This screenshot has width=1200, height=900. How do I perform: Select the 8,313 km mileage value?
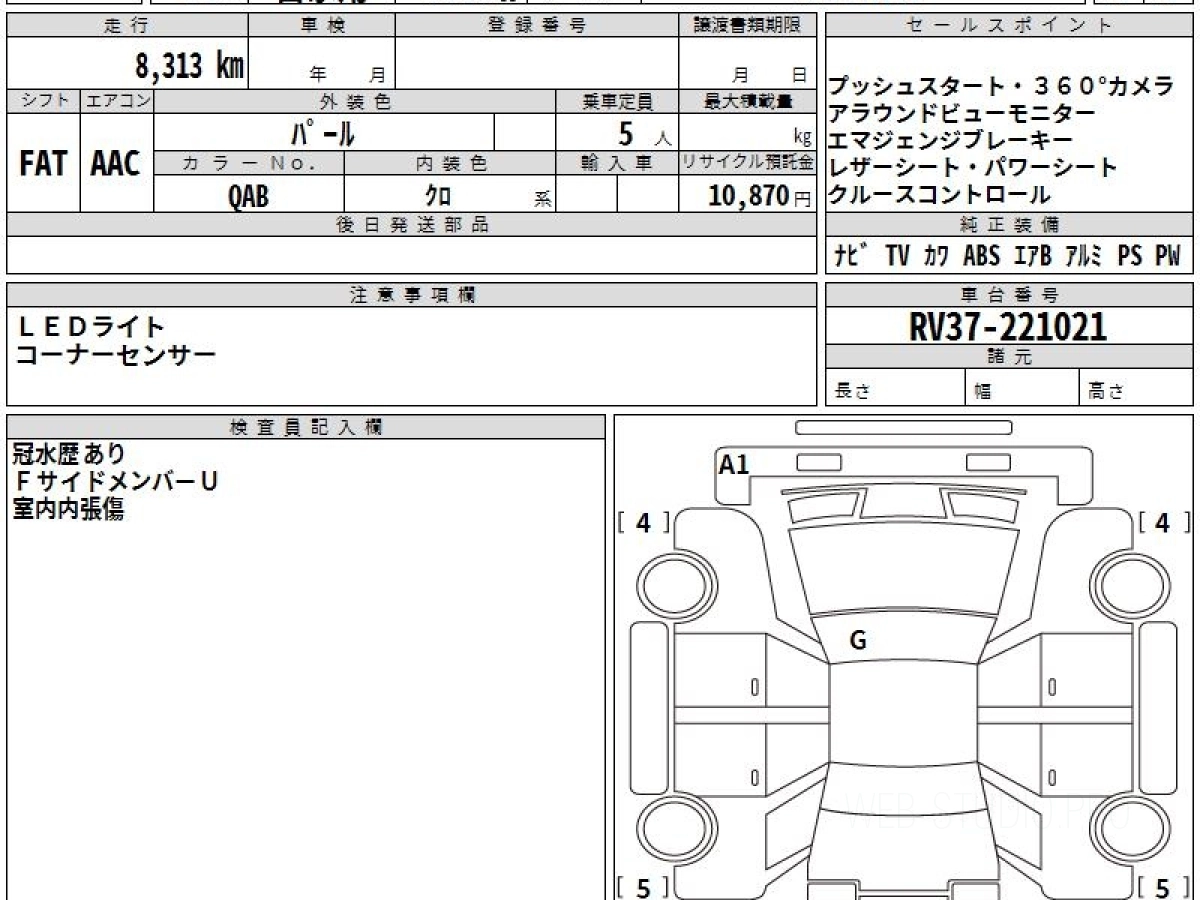pos(189,66)
